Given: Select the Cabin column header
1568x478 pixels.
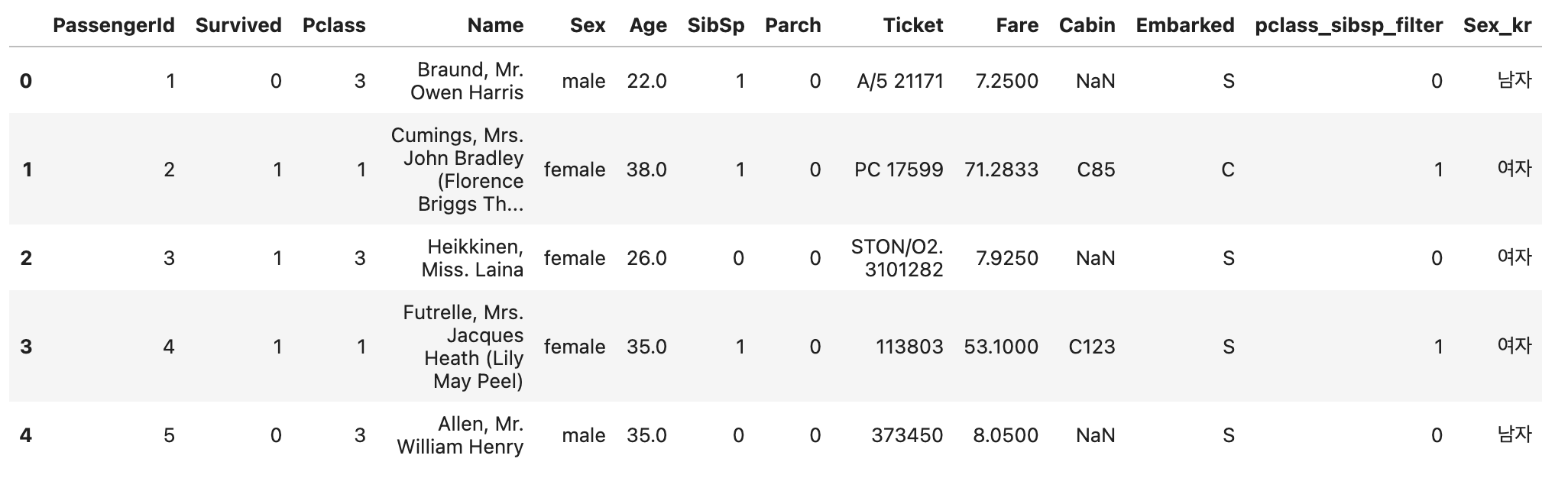Looking at the screenshot, I should [x=1087, y=25].
